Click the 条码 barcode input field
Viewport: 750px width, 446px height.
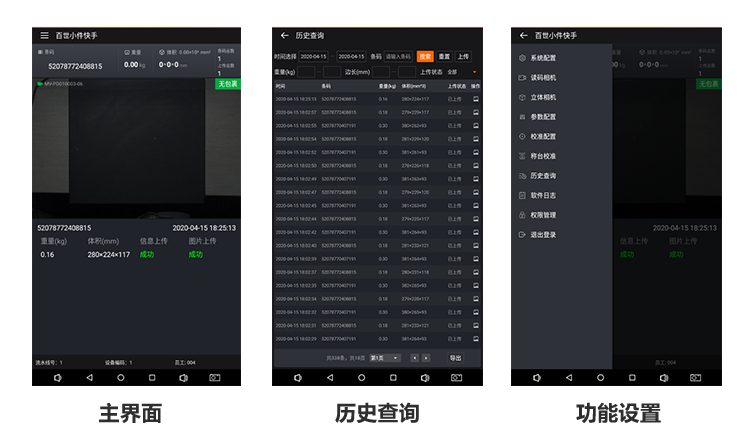click(x=398, y=57)
